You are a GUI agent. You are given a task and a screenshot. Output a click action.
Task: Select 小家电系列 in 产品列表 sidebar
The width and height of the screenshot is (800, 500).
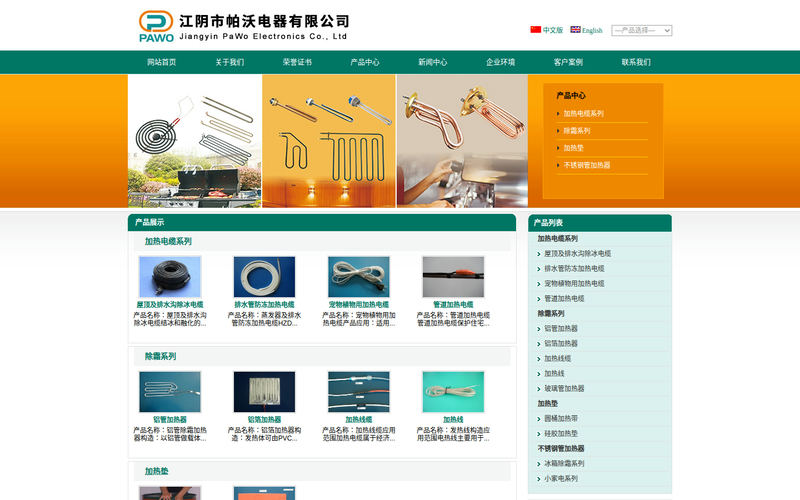point(561,479)
